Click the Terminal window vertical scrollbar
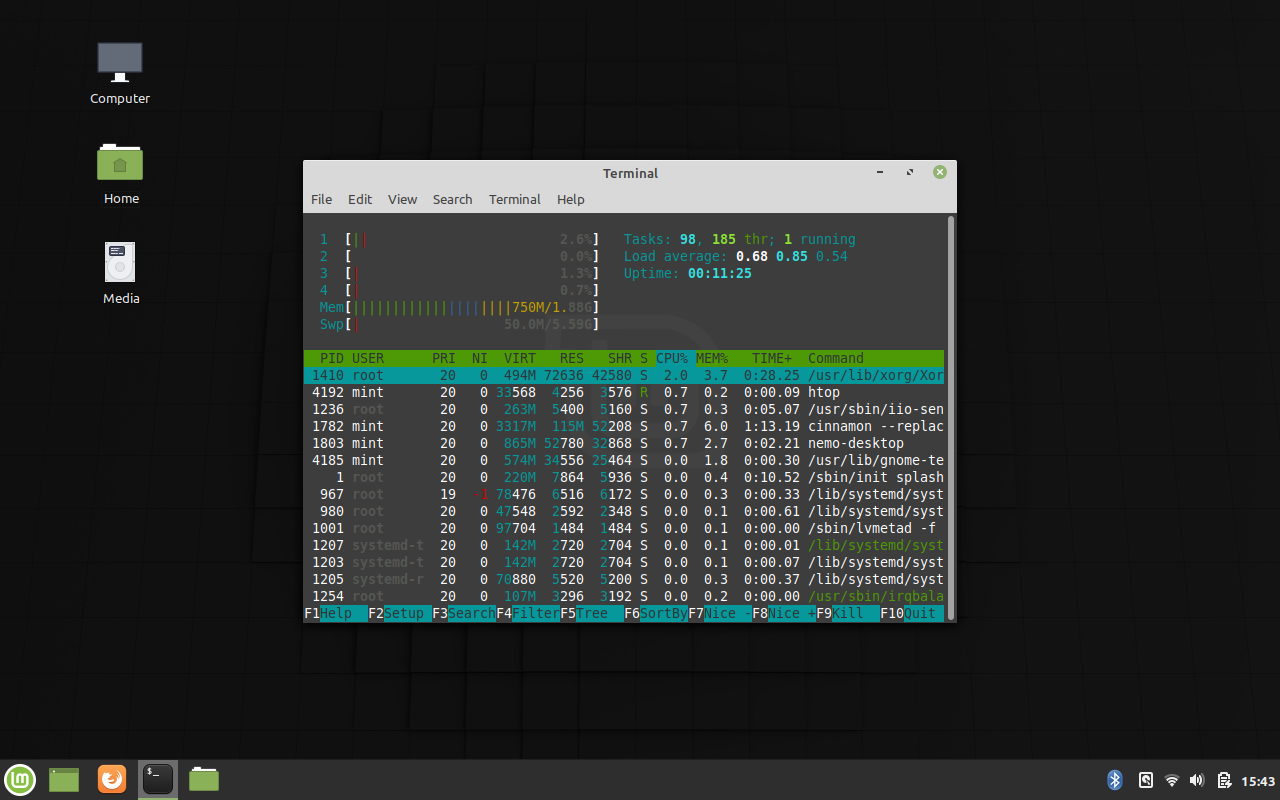 tap(950, 417)
